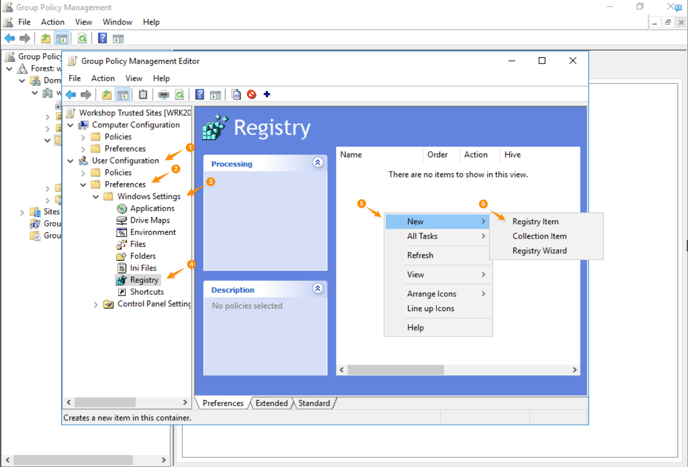Collapse the Processing panel
The height and width of the screenshot is (467, 688).
tap(318, 163)
